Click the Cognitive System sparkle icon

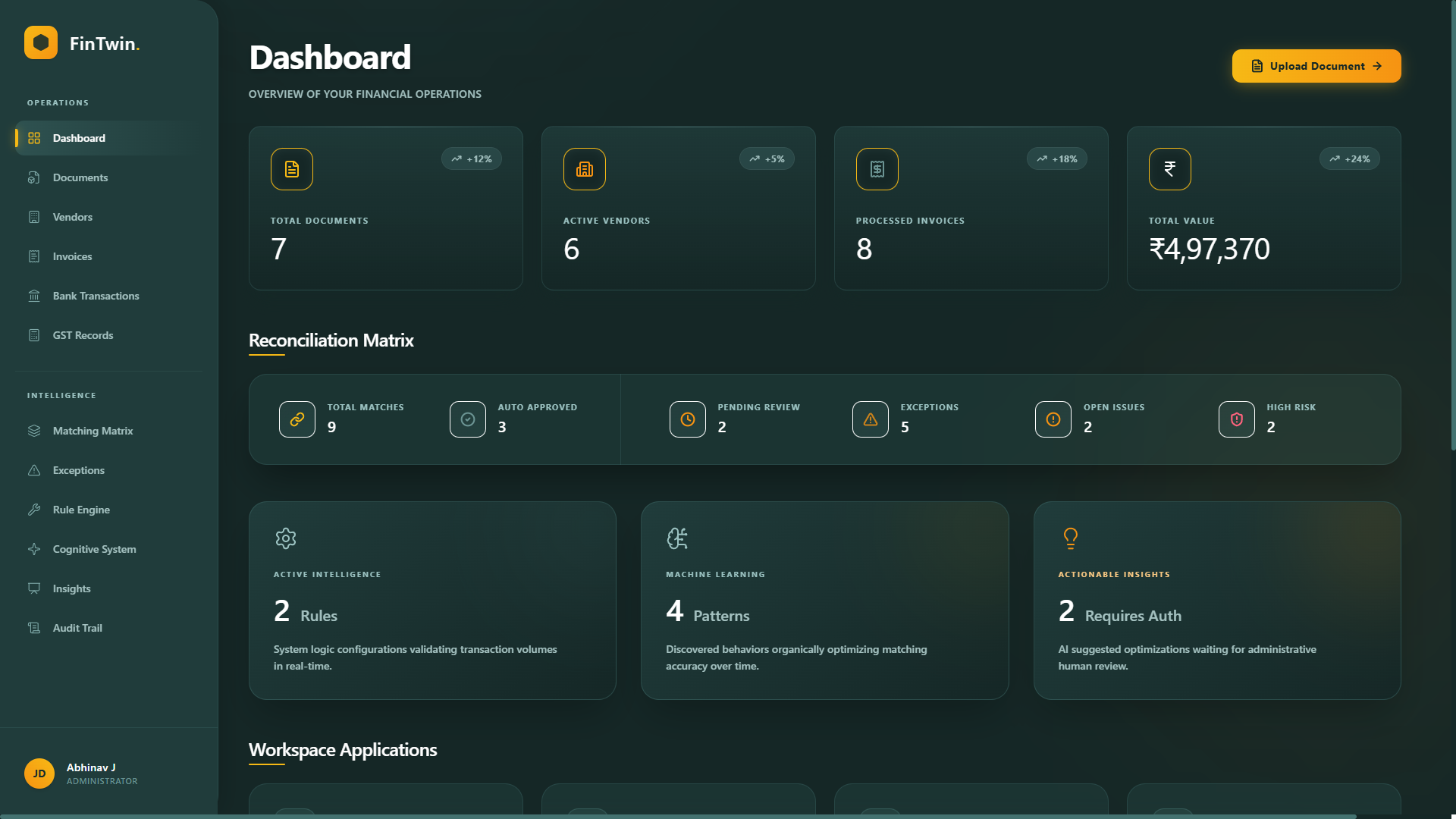[x=34, y=549]
